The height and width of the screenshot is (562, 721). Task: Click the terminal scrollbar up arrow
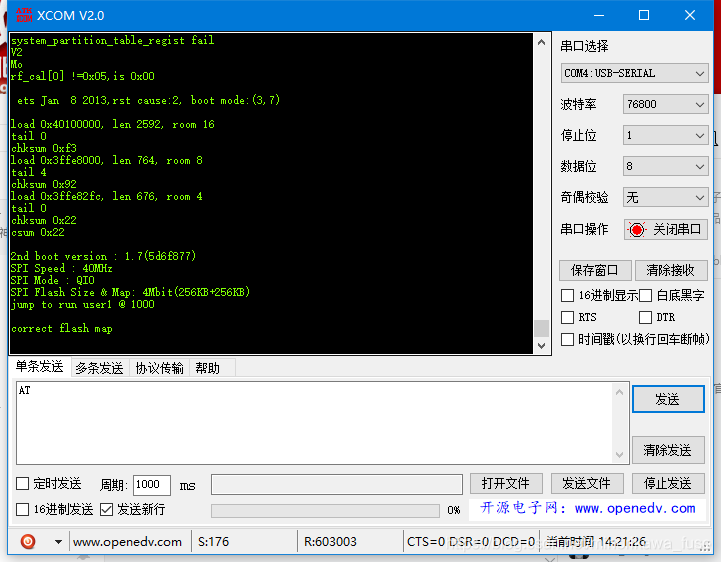pyautogui.click(x=542, y=42)
